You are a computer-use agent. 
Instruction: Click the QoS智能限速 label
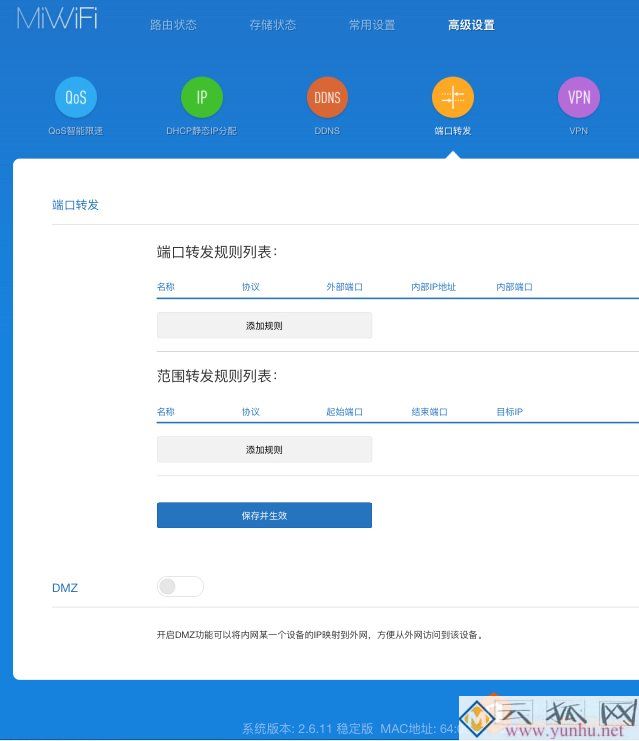[x=76, y=131]
